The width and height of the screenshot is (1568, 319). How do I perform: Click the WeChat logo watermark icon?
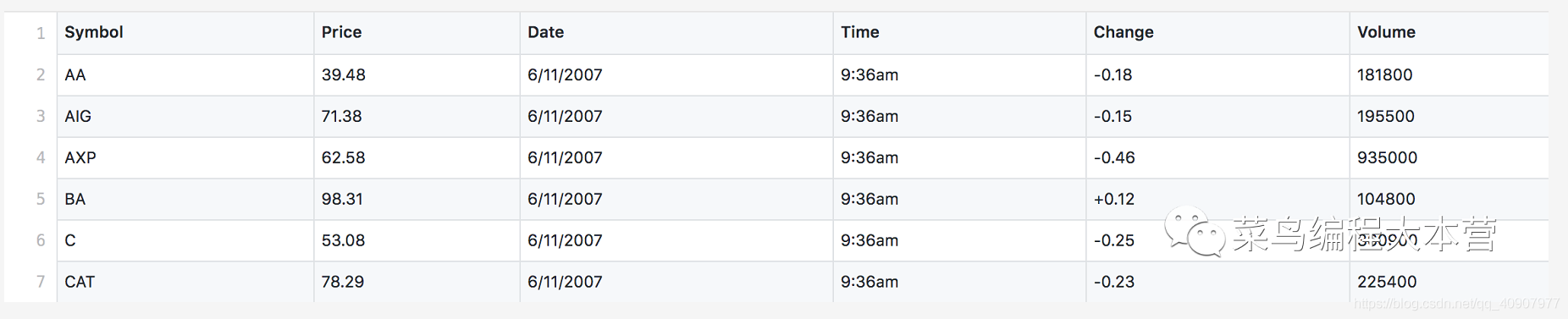(1195, 233)
